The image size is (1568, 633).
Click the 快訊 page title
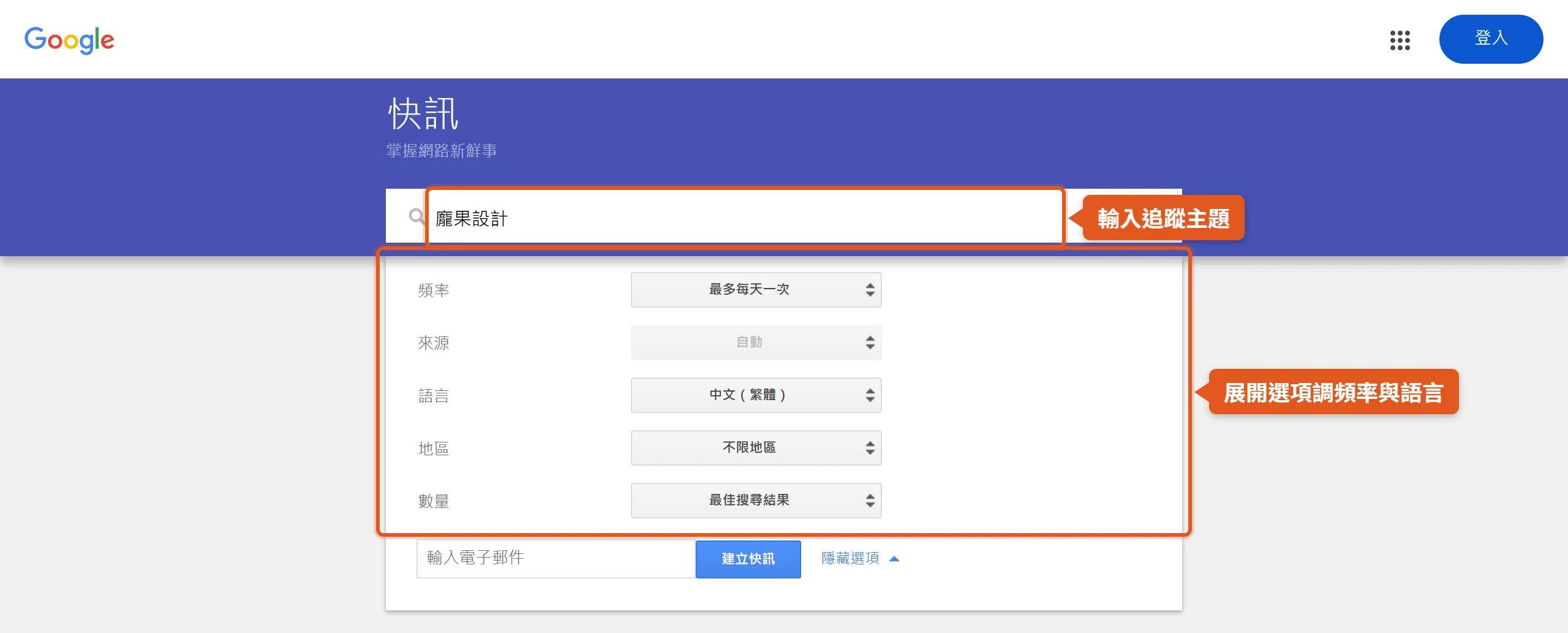click(423, 114)
